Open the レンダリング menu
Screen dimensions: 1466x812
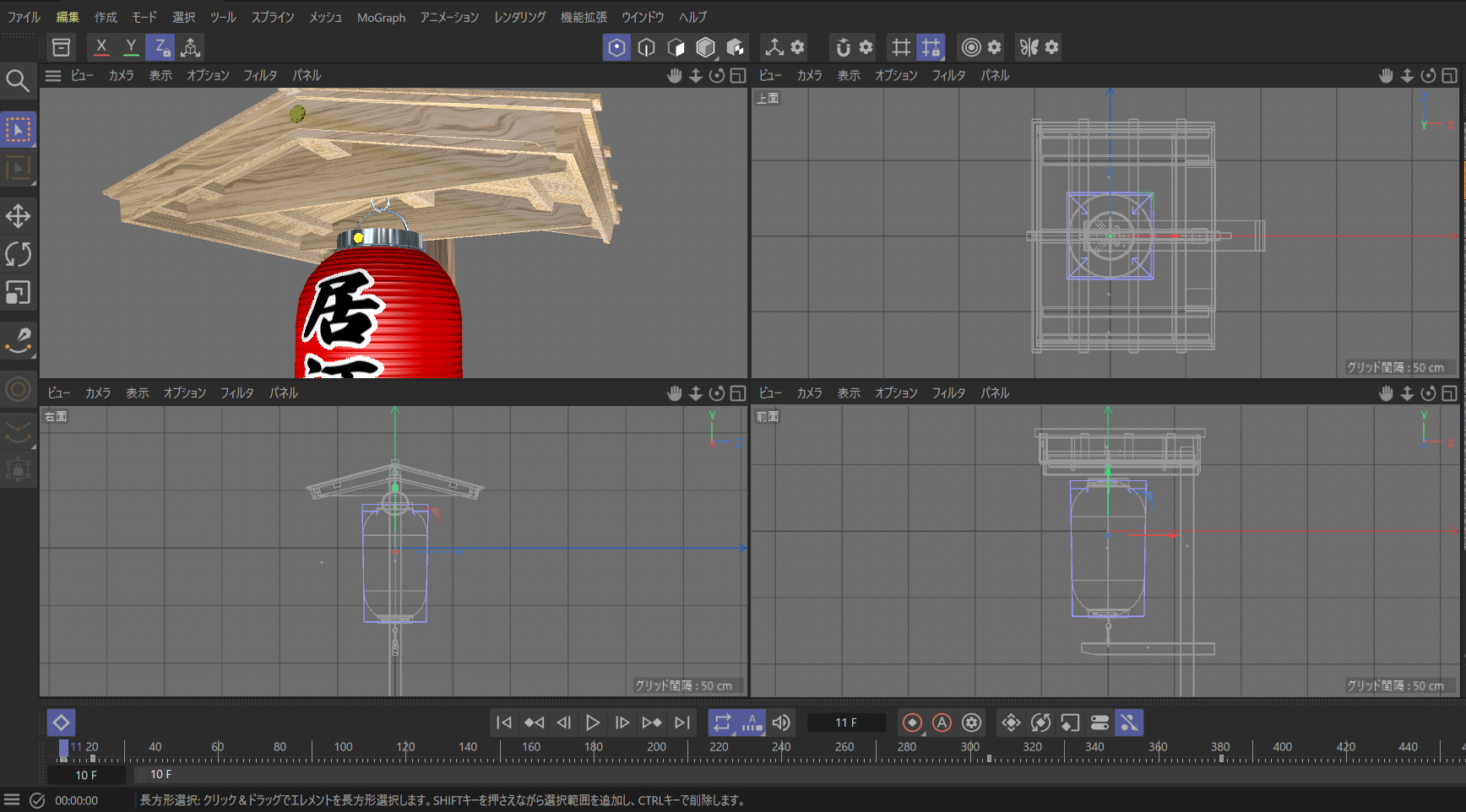click(519, 17)
